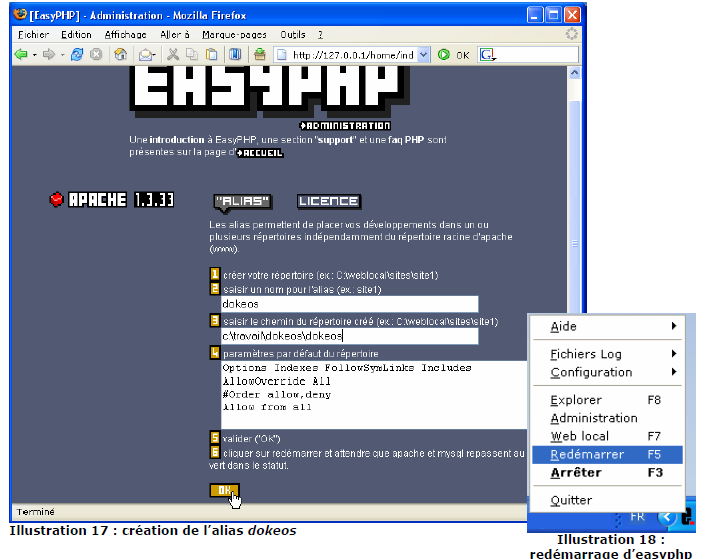Image resolution: width=705 pixels, height=559 pixels.
Task: Click the page scrollbar up arrow
Action: tap(574, 73)
